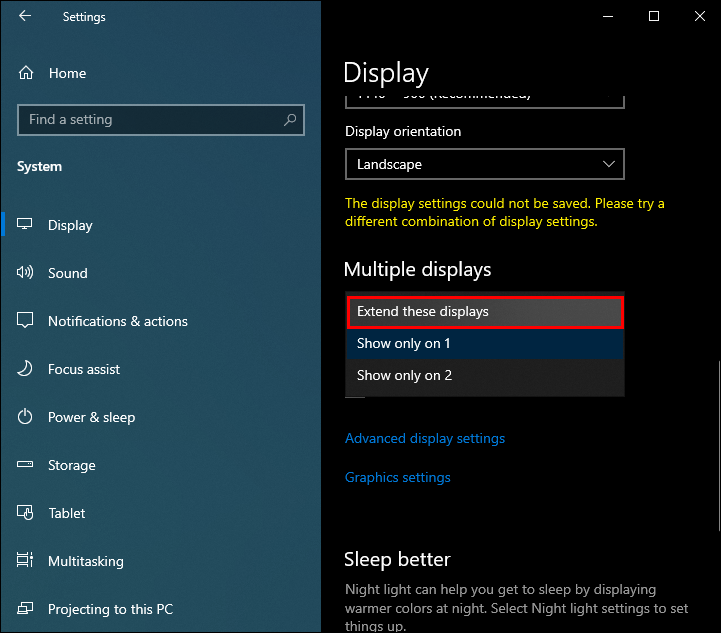Open the Storage drive icon
Image resolution: width=721 pixels, height=633 pixels.
25,464
